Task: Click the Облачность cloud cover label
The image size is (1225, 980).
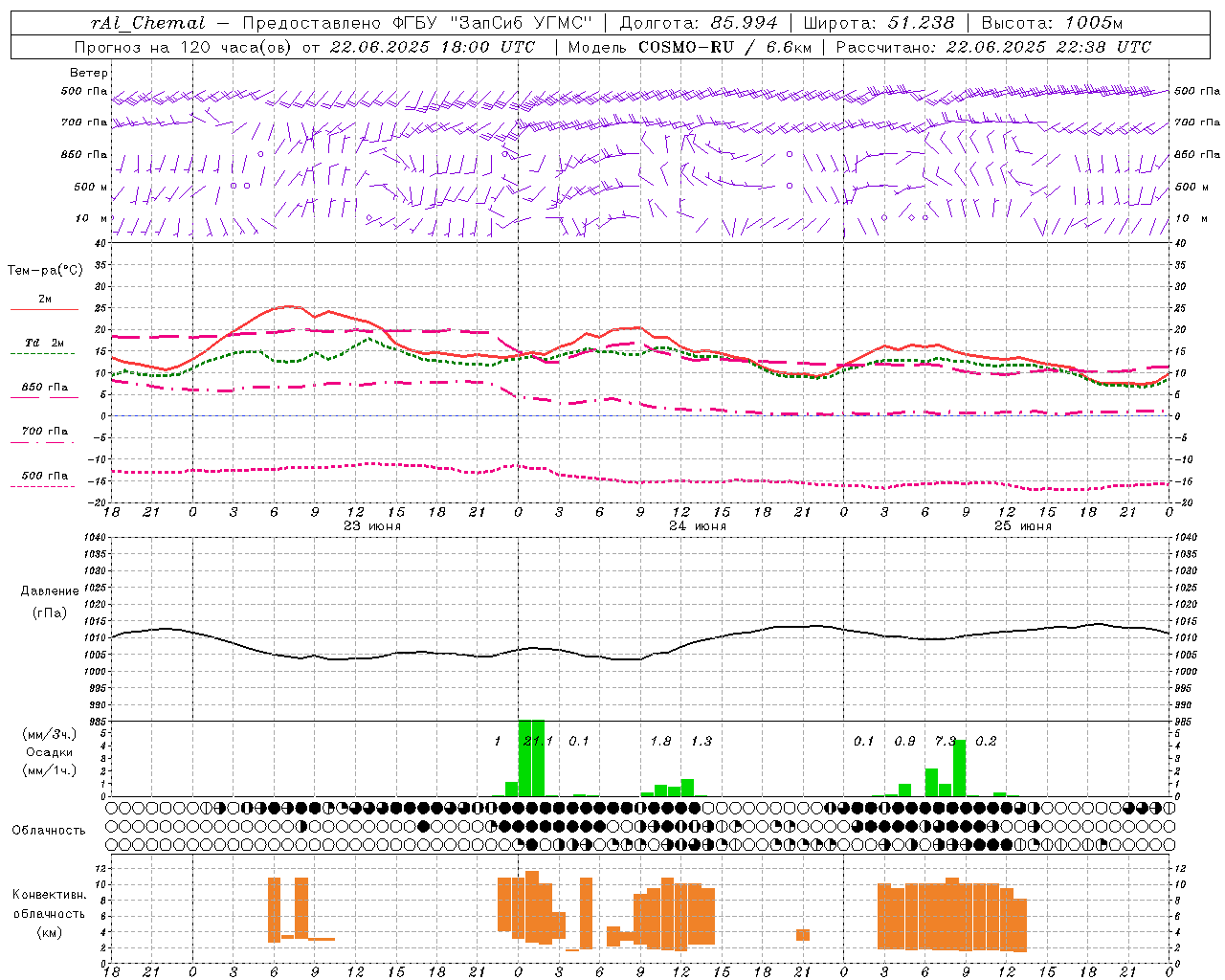Action: (x=49, y=831)
